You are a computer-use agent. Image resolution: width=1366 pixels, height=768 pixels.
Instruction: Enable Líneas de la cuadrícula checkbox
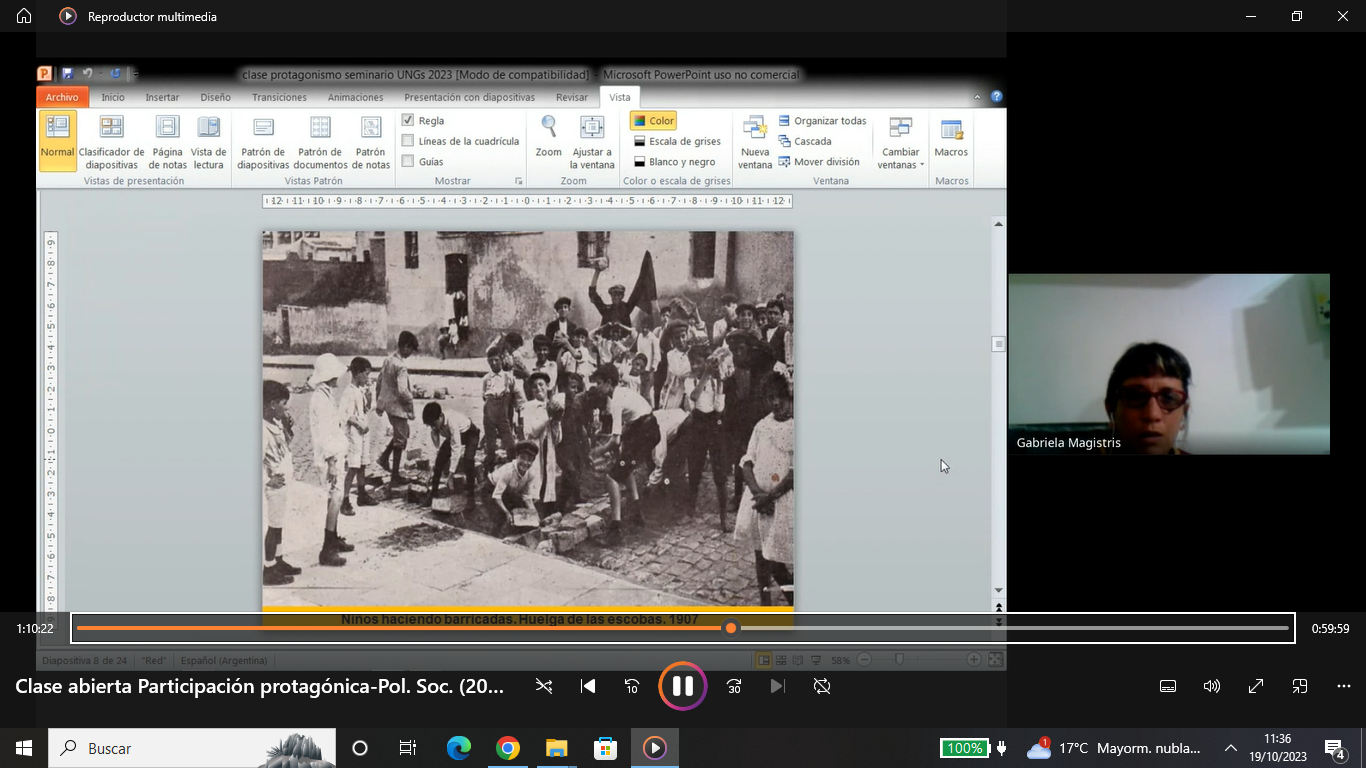pyautogui.click(x=407, y=141)
